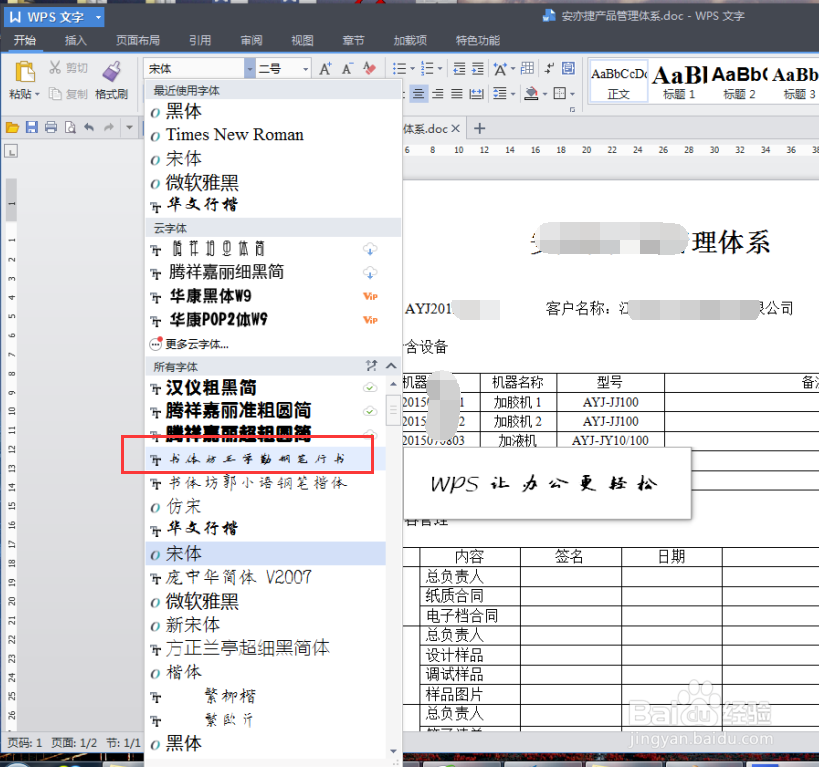Open the 插入 ribbon tab

75,40
